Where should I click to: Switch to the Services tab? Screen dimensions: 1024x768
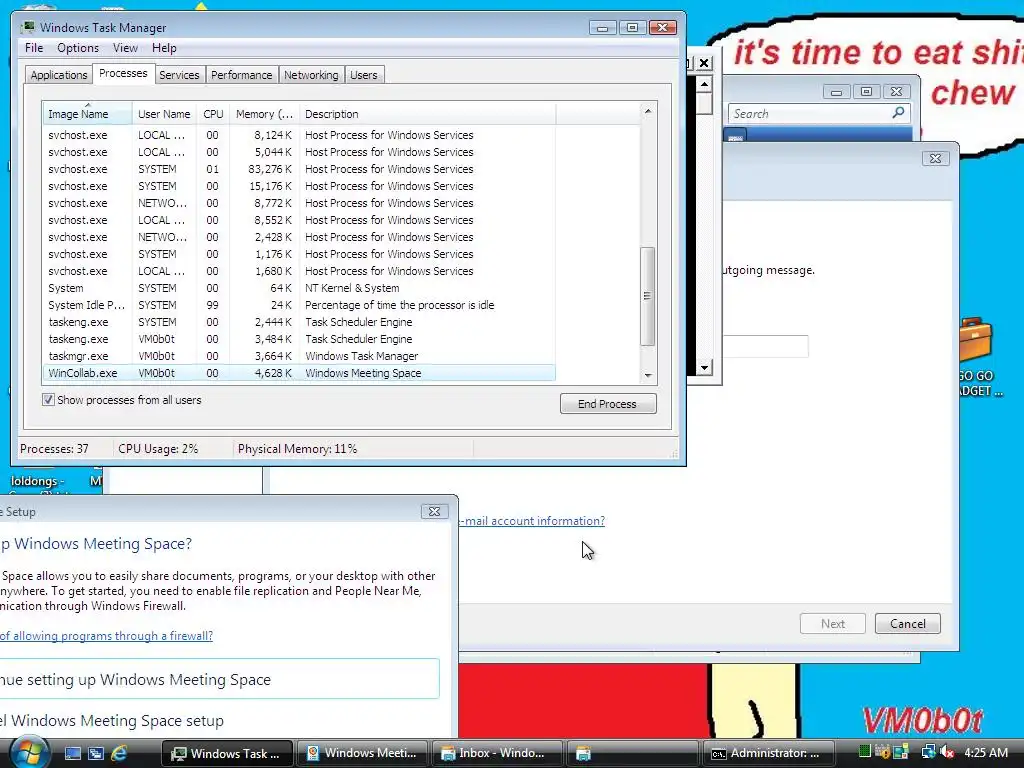click(x=179, y=75)
